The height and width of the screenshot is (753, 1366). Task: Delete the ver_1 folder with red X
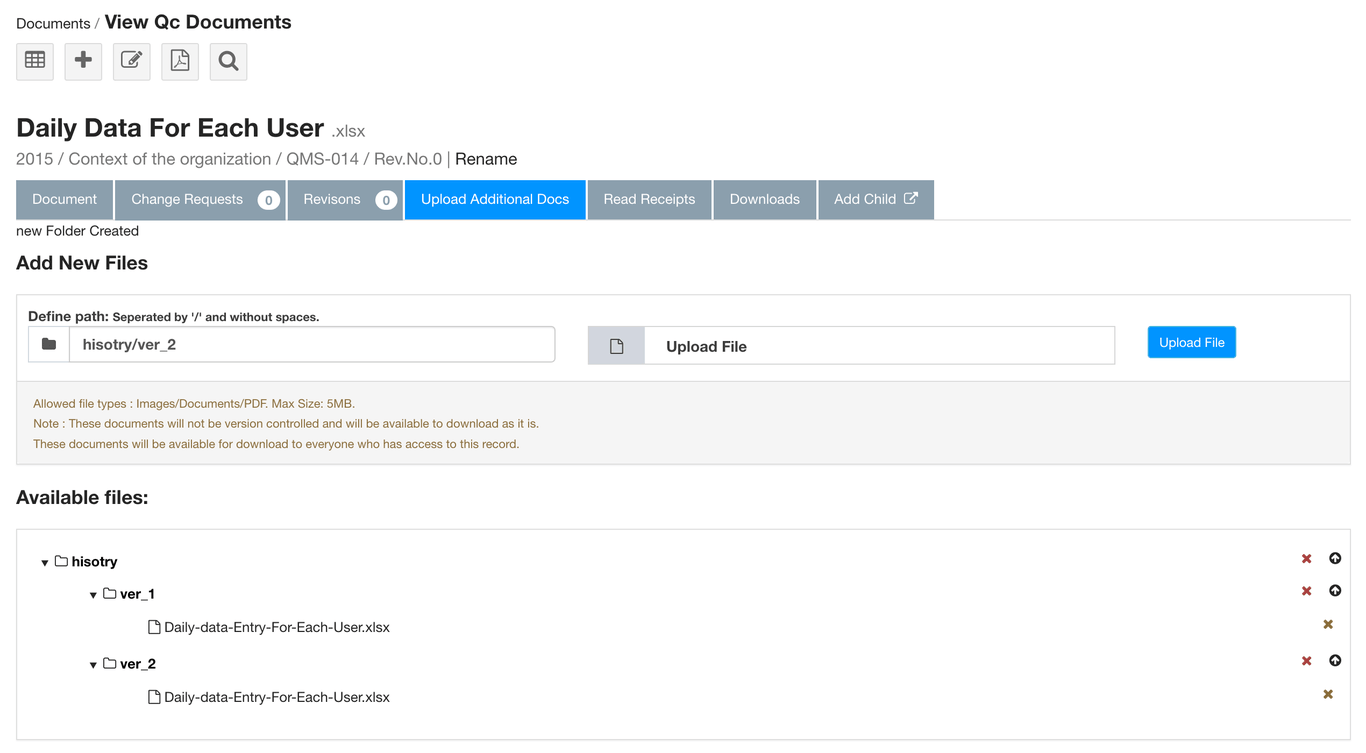point(1306,591)
